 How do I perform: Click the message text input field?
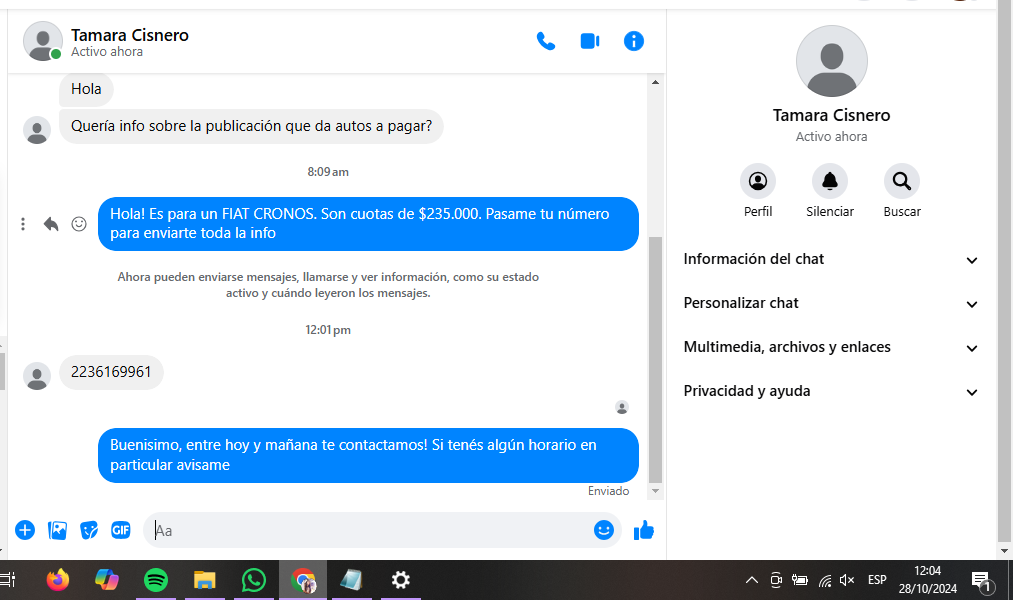(370, 530)
